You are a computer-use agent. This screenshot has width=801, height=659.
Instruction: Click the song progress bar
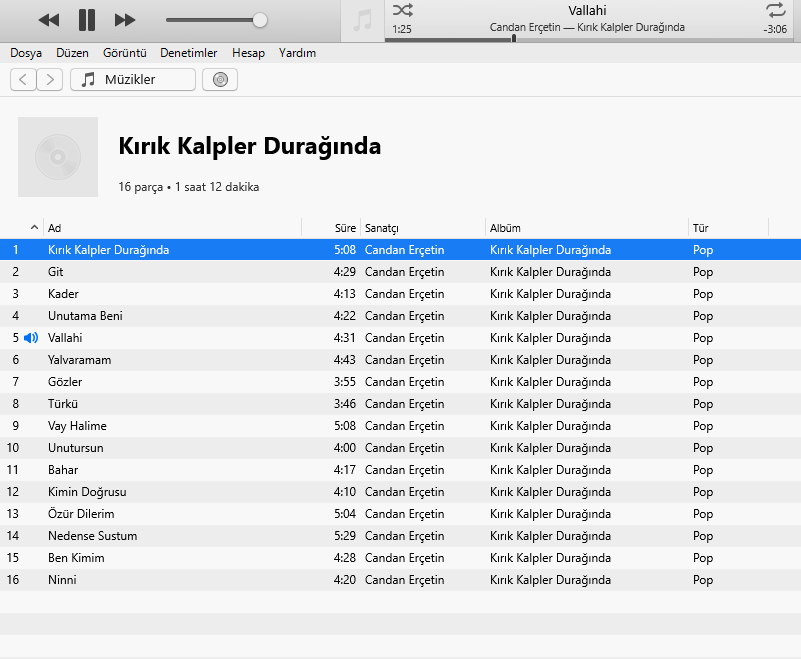click(x=588, y=39)
